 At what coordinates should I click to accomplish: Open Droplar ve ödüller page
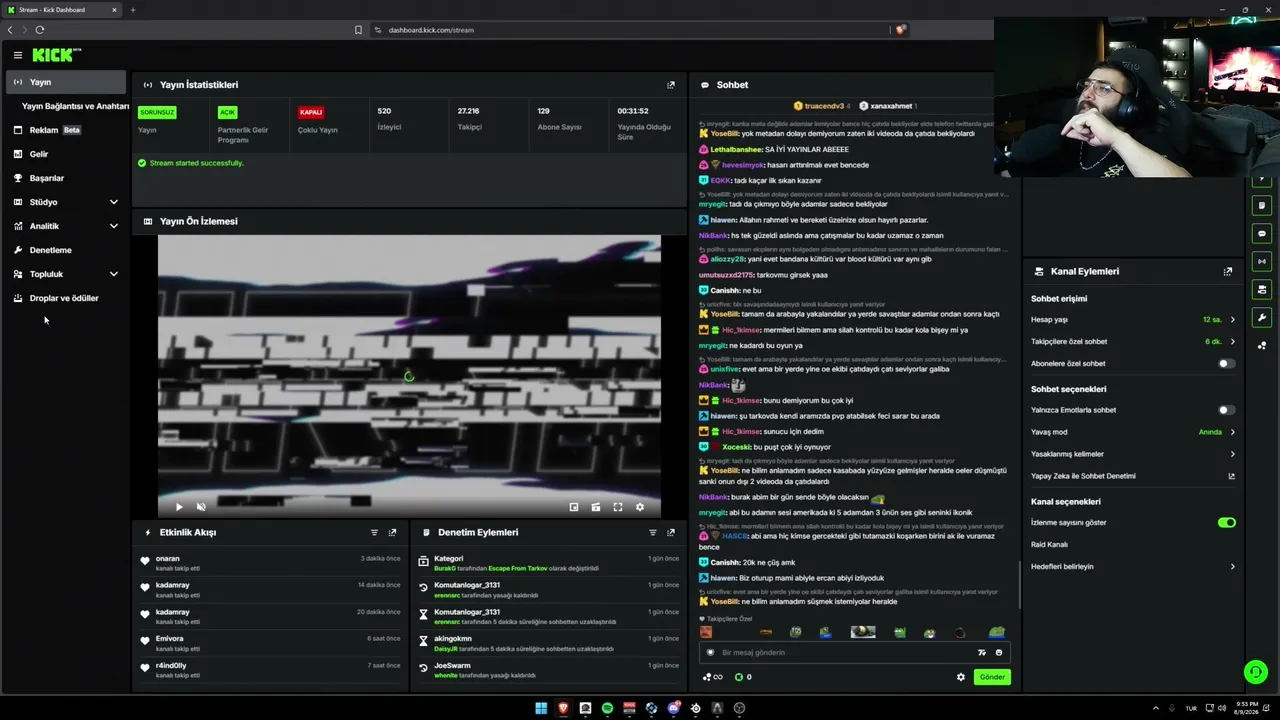tap(66, 298)
